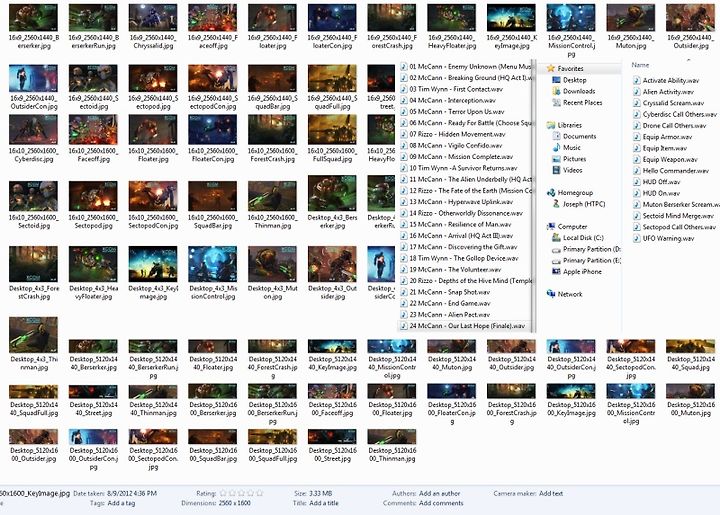Viewport: 720px width, 515px height.
Task: Select Sectopod Call Others.wav
Action: click(x=675, y=227)
